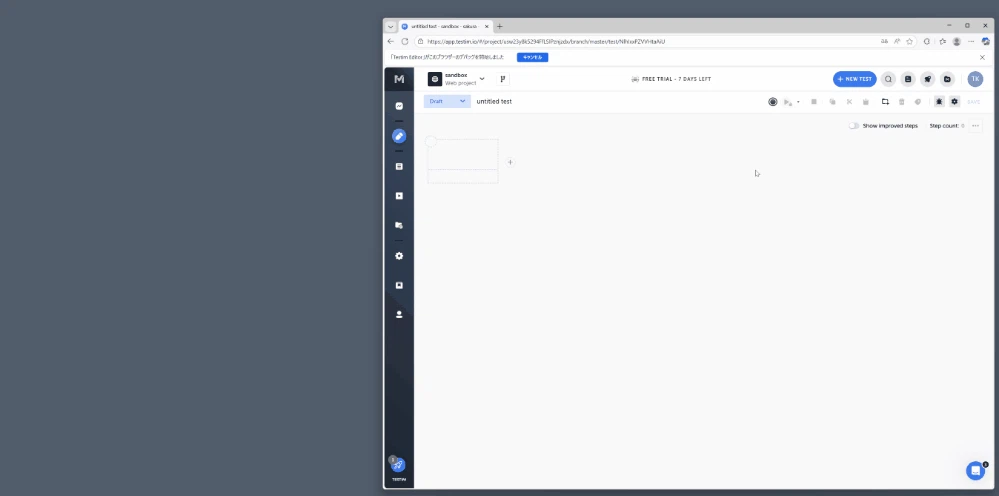Expand the run options arrow beside play

point(798,102)
